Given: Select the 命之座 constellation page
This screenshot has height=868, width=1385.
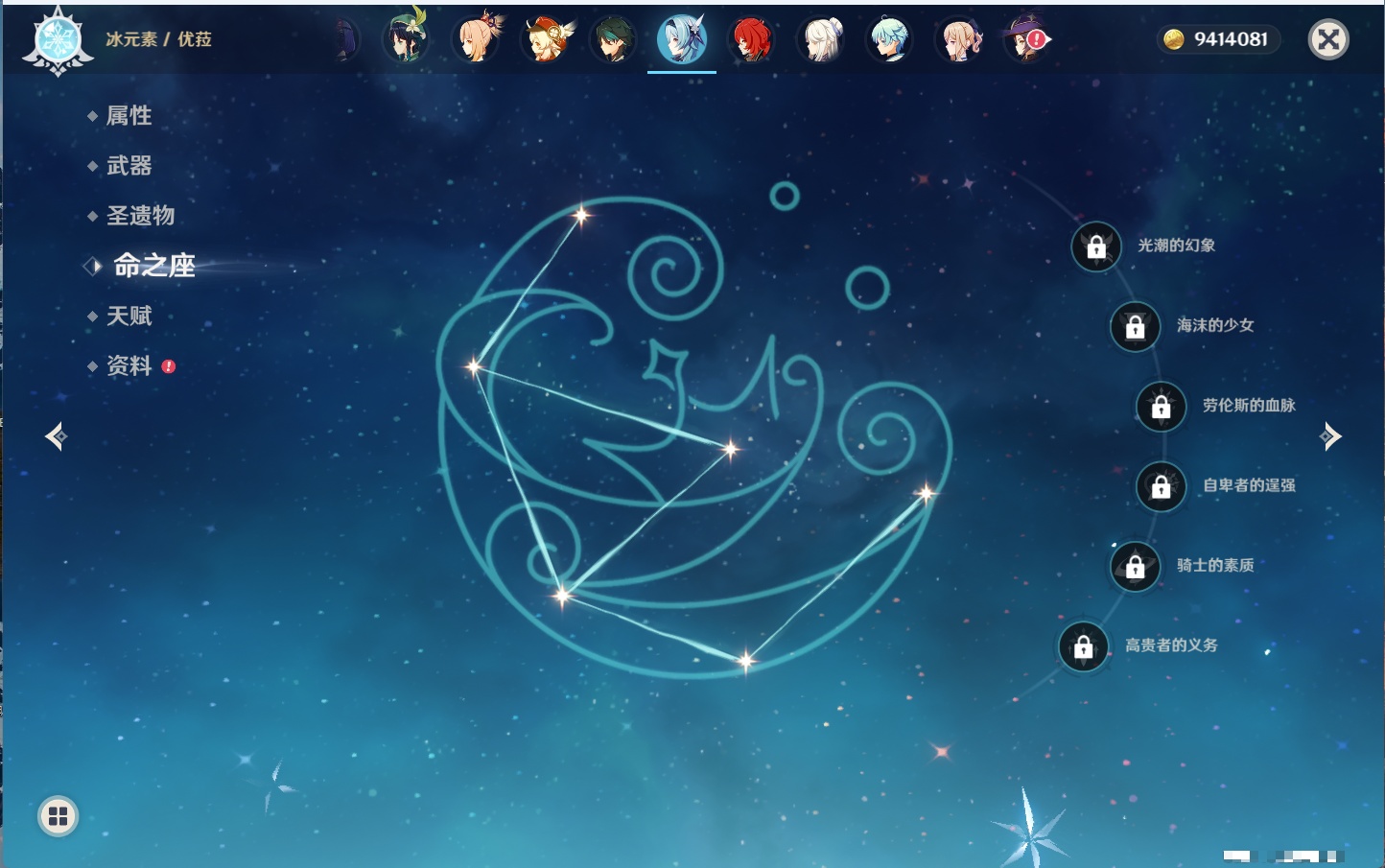Looking at the screenshot, I should 153,266.
